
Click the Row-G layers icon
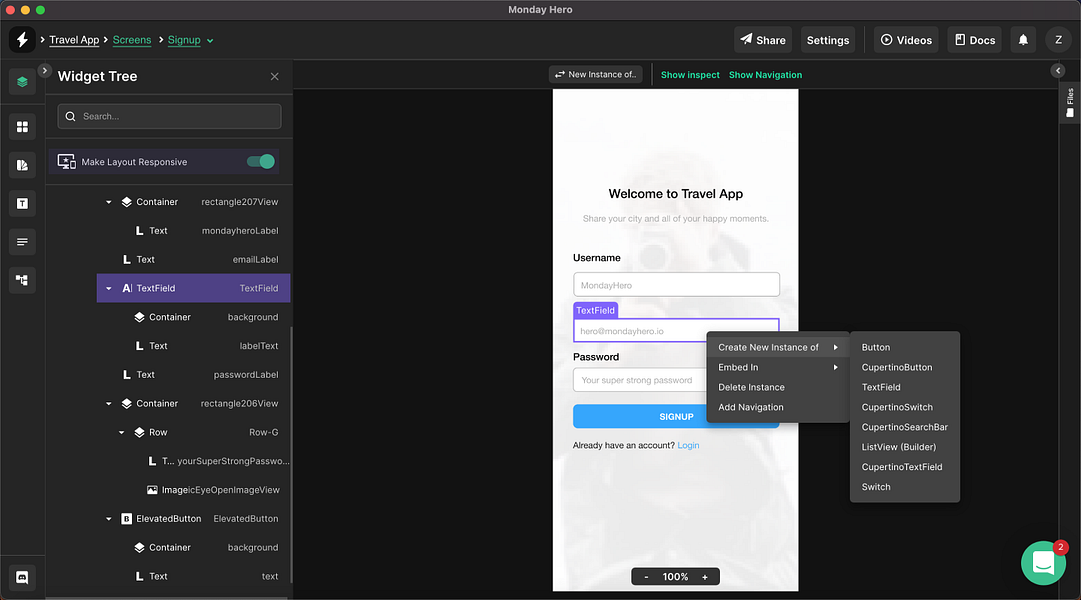tap(139, 432)
